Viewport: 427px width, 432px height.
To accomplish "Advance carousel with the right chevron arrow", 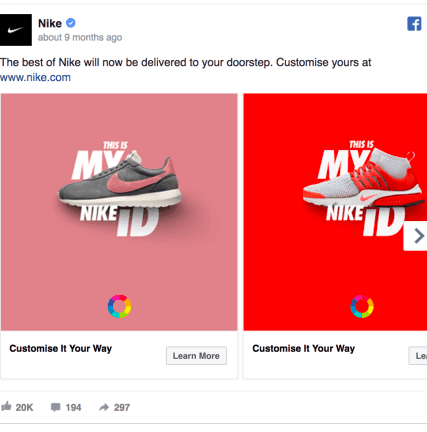I will [x=416, y=236].
